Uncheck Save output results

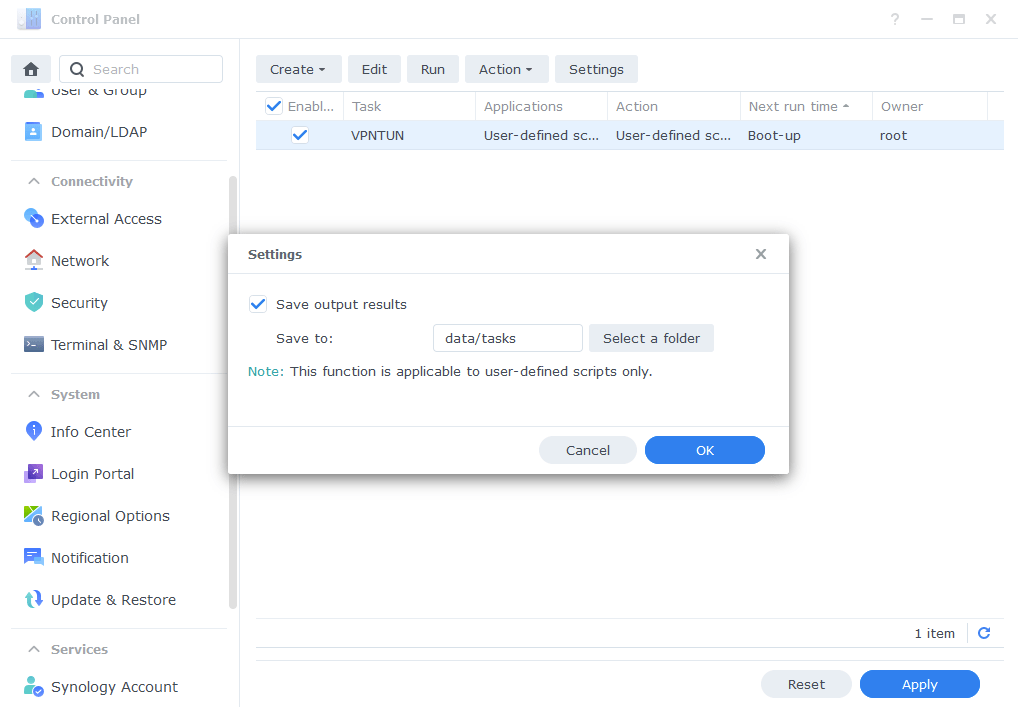pyautogui.click(x=258, y=304)
